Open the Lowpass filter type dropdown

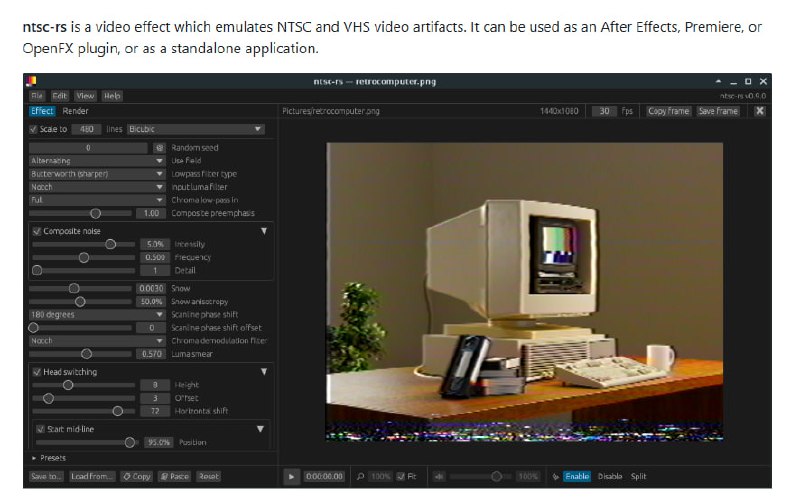point(97,174)
